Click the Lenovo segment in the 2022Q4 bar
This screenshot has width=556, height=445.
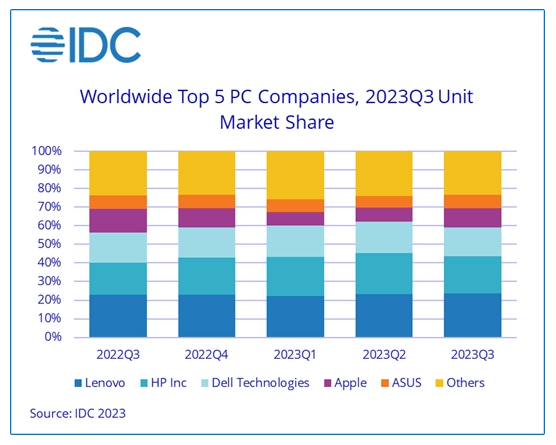[x=206, y=316]
